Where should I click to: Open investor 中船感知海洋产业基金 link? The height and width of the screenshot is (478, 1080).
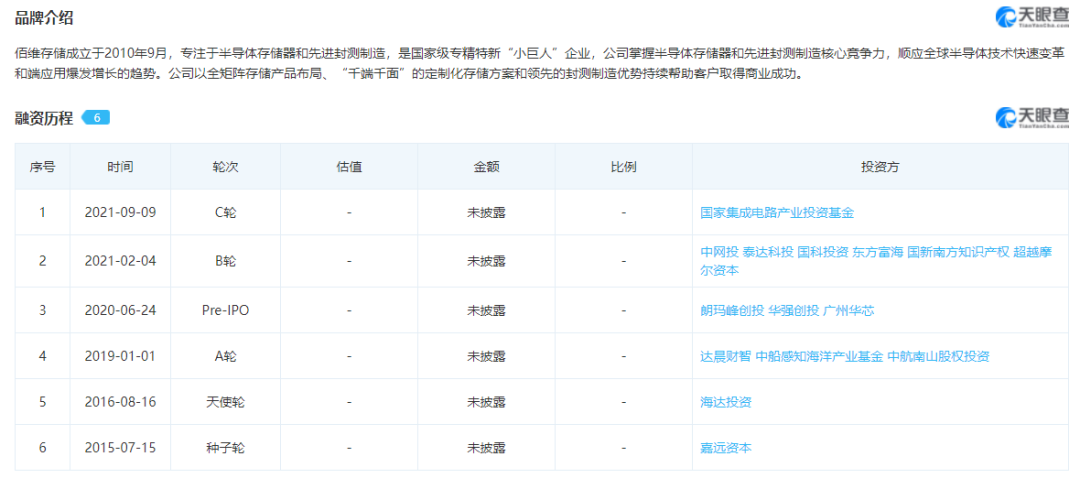tap(819, 356)
